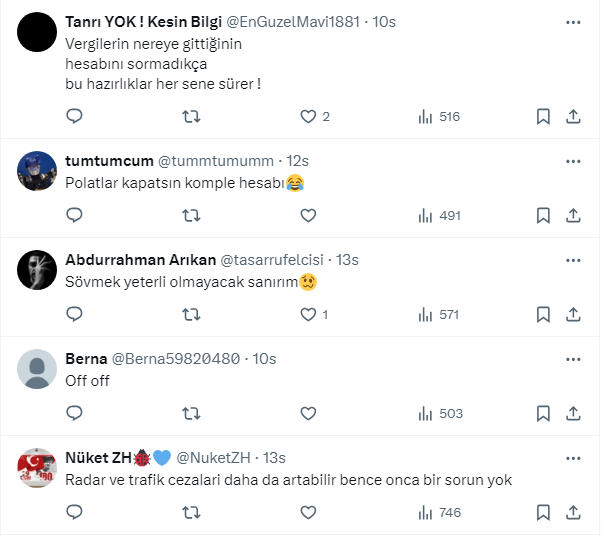Click Berna's default profile avatar
Screen dimensions: 604x536
37,369
